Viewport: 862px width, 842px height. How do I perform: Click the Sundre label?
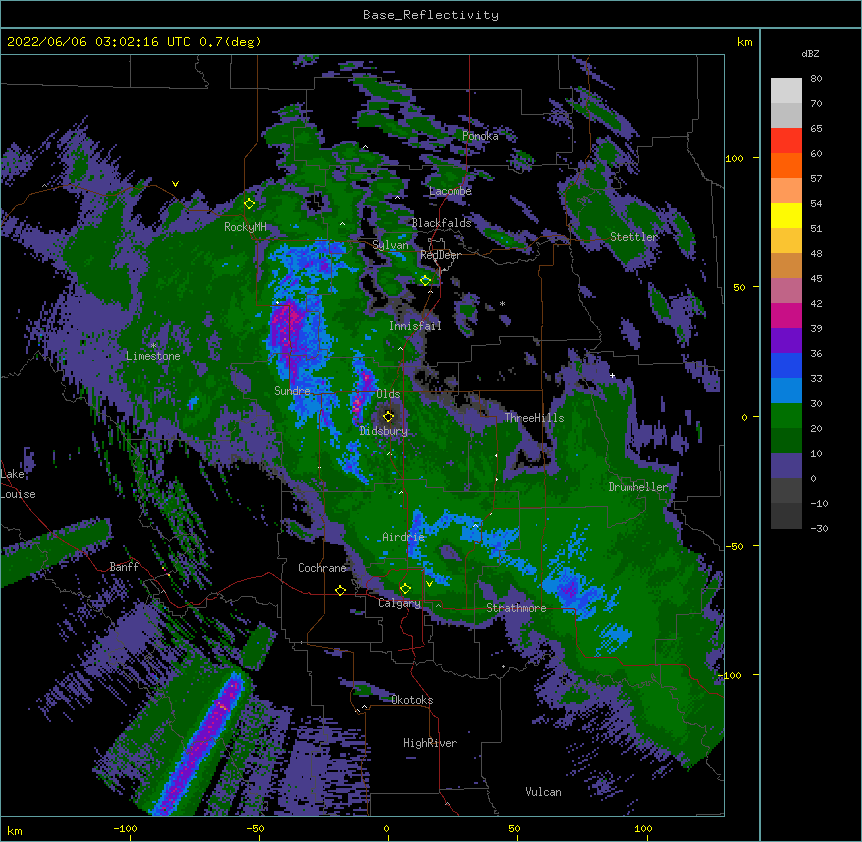point(292,391)
